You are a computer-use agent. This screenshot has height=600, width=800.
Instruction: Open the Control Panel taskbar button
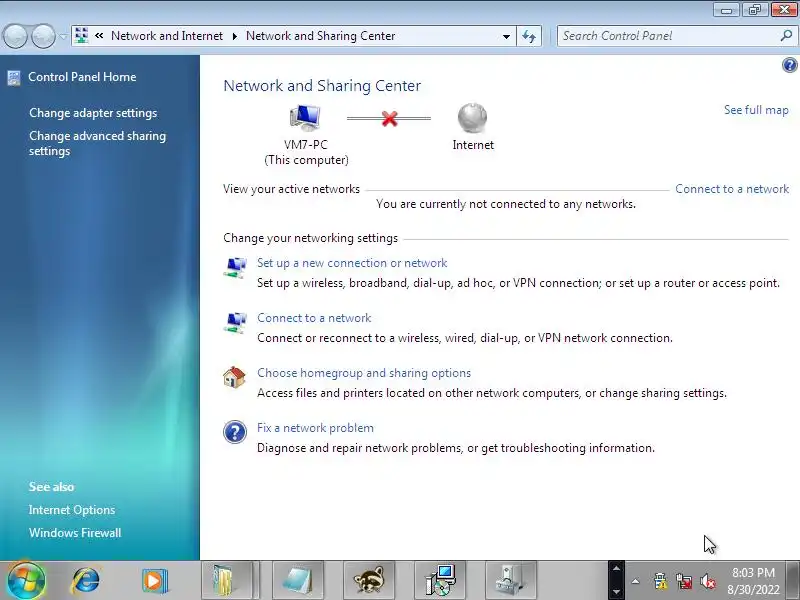click(511, 581)
